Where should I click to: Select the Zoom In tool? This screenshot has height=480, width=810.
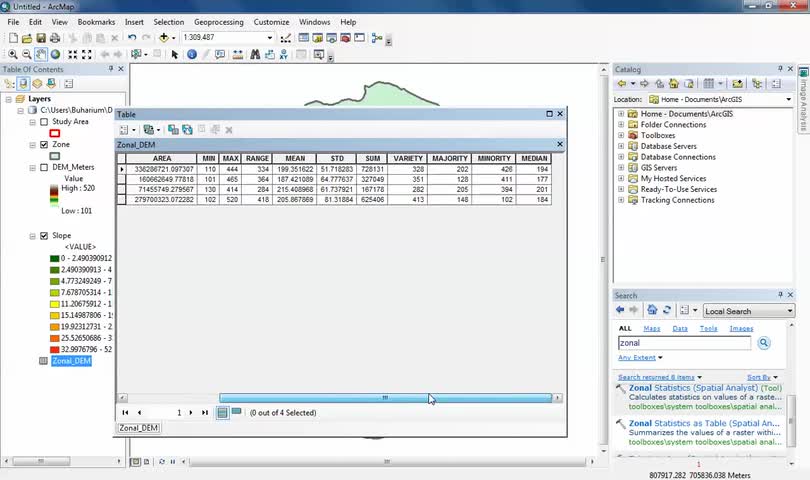(x=13, y=54)
